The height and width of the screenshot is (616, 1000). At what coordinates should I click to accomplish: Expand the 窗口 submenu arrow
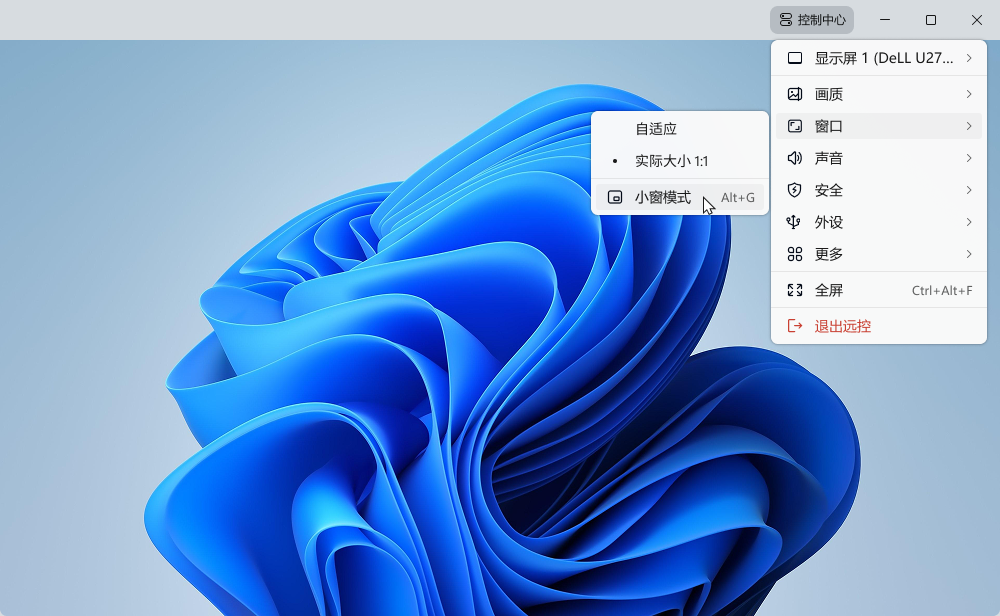click(969, 126)
